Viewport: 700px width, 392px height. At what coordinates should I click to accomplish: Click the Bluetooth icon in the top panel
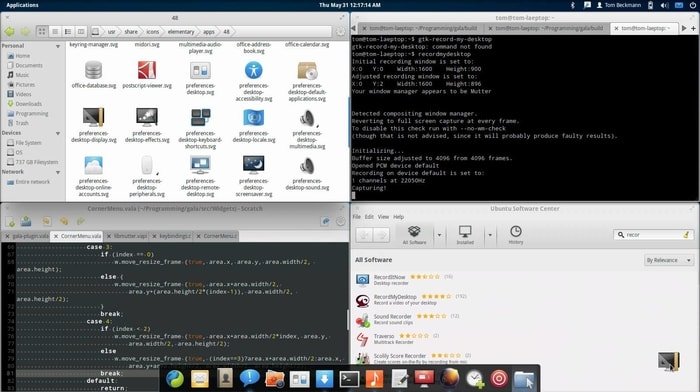coord(573,5)
